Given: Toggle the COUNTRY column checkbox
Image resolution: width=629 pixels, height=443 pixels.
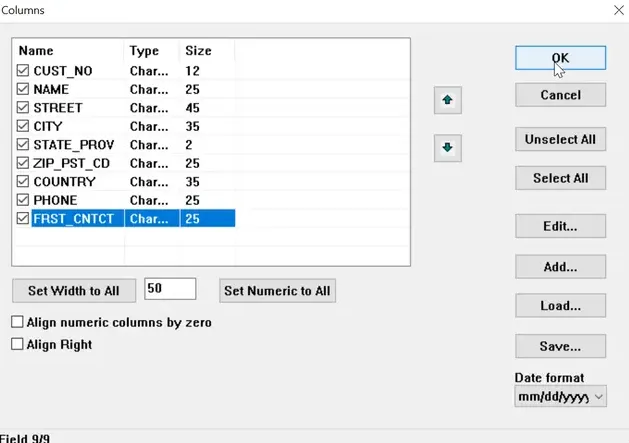Looking at the screenshot, I should [23, 181].
